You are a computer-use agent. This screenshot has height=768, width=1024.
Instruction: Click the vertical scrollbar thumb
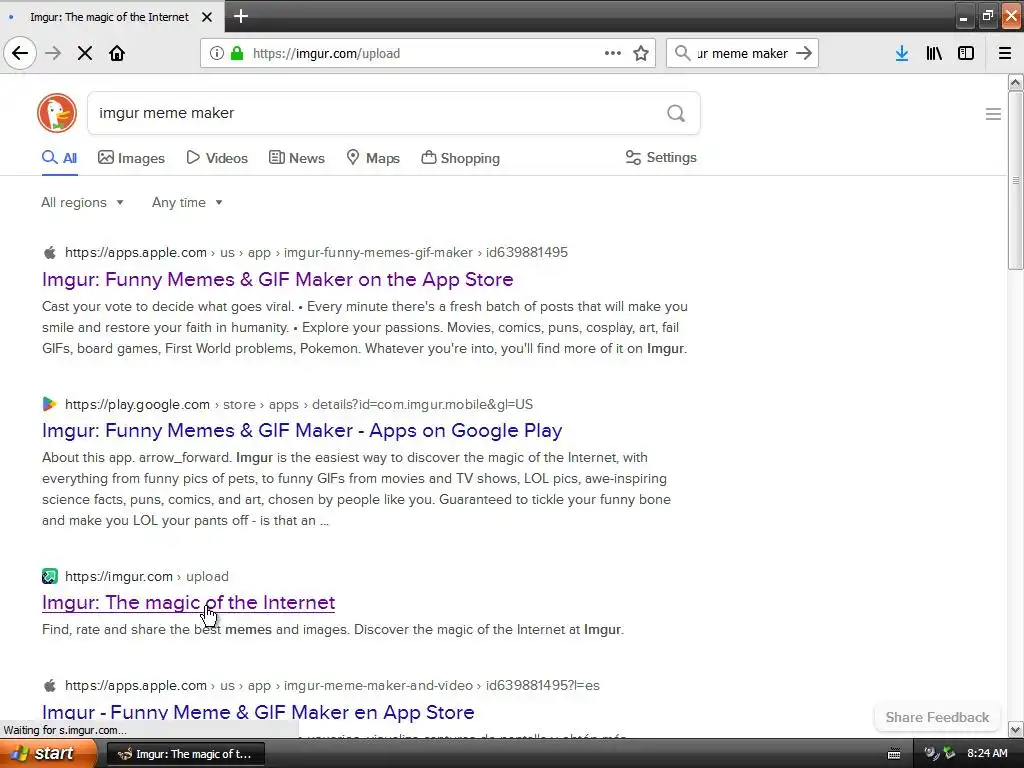click(1016, 180)
